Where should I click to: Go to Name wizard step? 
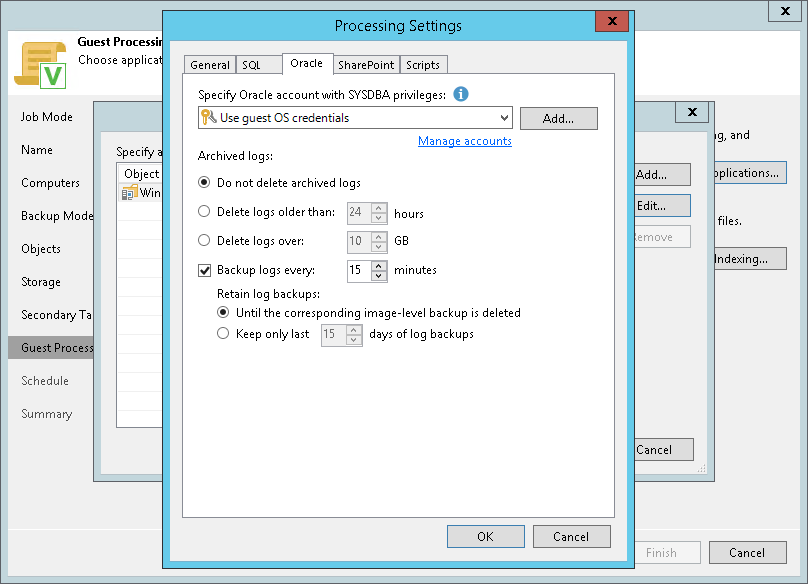(37, 150)
